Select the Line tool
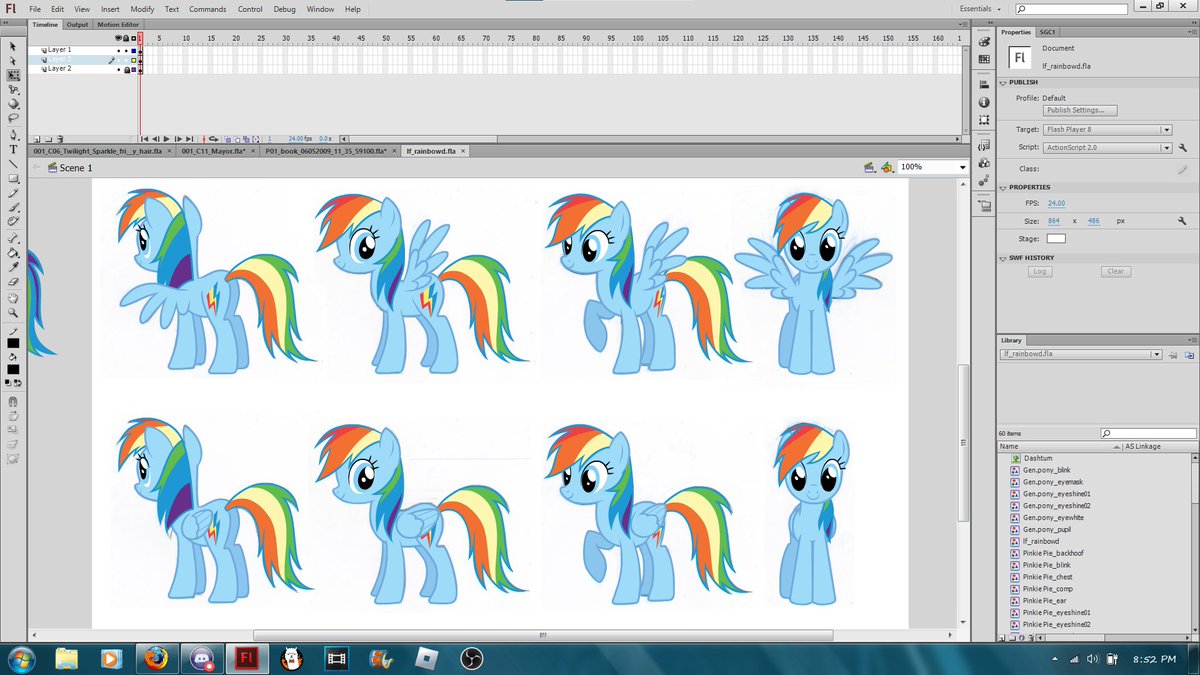Screen dimensions: 1200x675 click(14, 163)
